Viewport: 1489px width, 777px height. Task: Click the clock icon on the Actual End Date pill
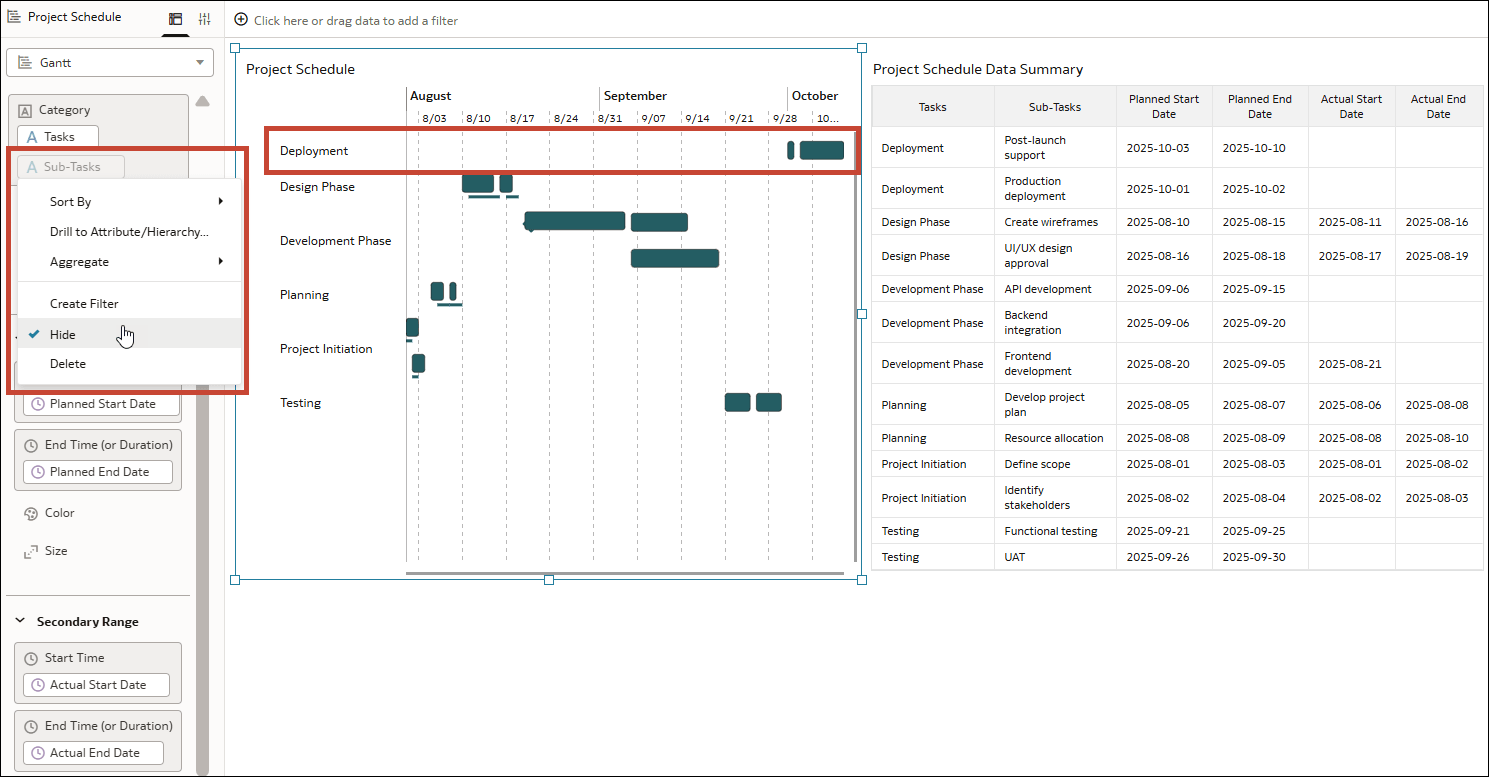[37, 752]
